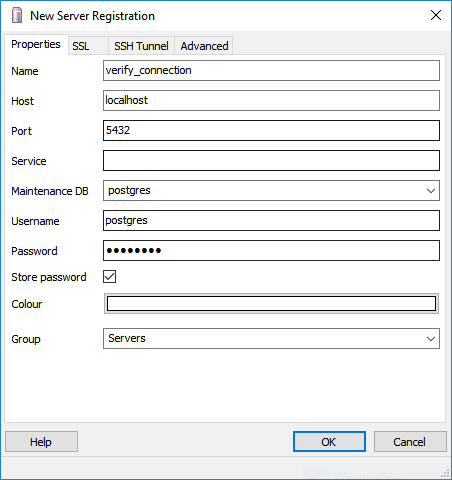The height and width of the screenshot is (480, 452).
Task: Toggle the Store password checkbox
Action: [109, 277]
